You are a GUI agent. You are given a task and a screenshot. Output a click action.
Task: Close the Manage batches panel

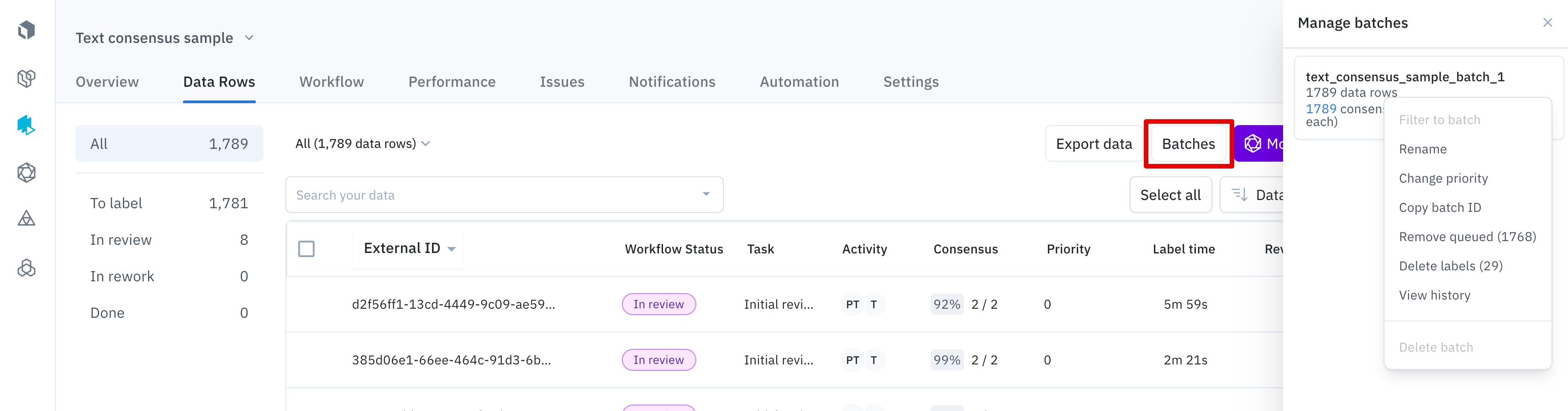[1547, 23]
